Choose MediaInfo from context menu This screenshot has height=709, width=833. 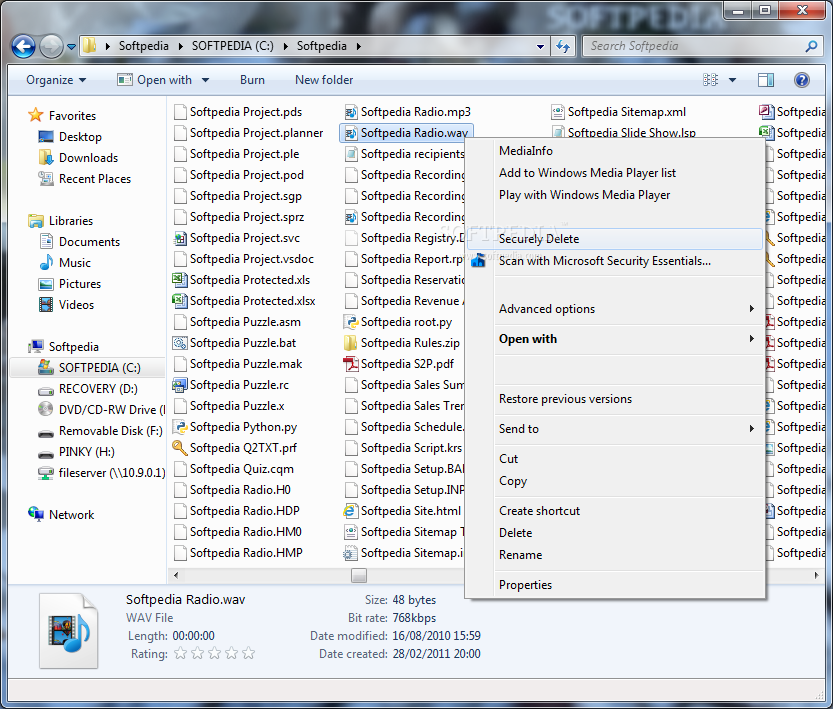pyautogui.click(x=615, y=151)
